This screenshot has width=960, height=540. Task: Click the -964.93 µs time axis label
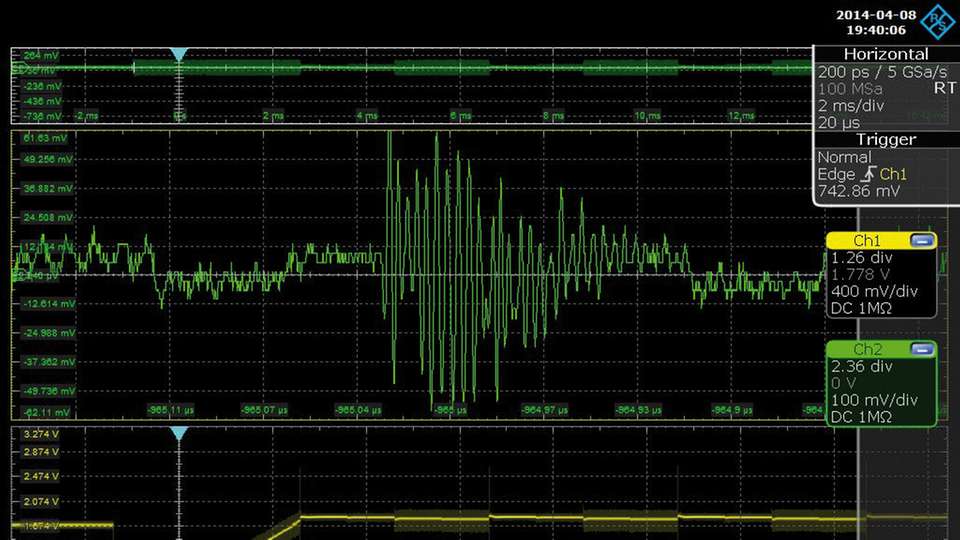pyautogui.click(x=638, y=410)
